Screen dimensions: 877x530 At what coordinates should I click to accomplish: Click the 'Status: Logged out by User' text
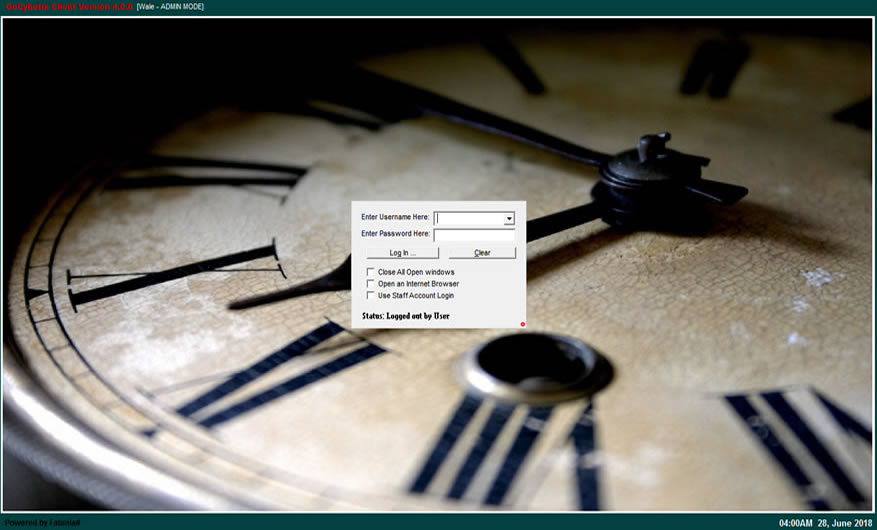pyautogui.click(x=405, y=316)
